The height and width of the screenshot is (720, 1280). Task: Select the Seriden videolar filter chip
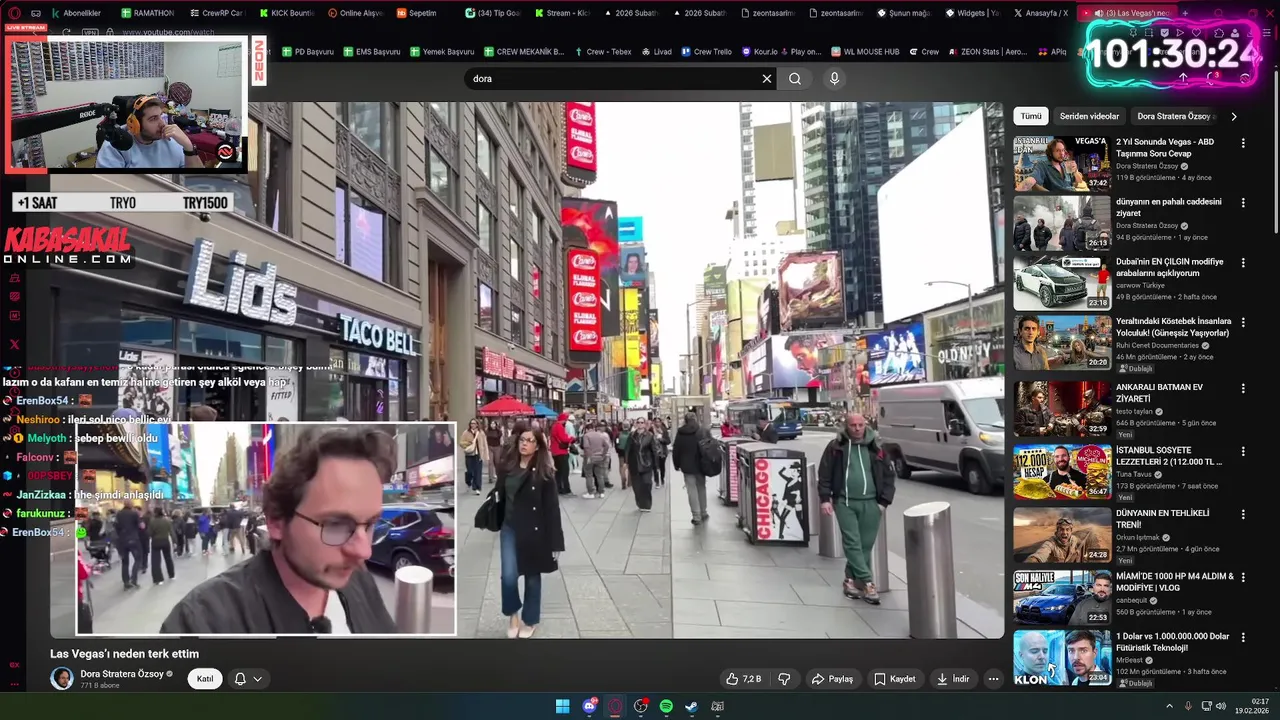(1089, 116)
